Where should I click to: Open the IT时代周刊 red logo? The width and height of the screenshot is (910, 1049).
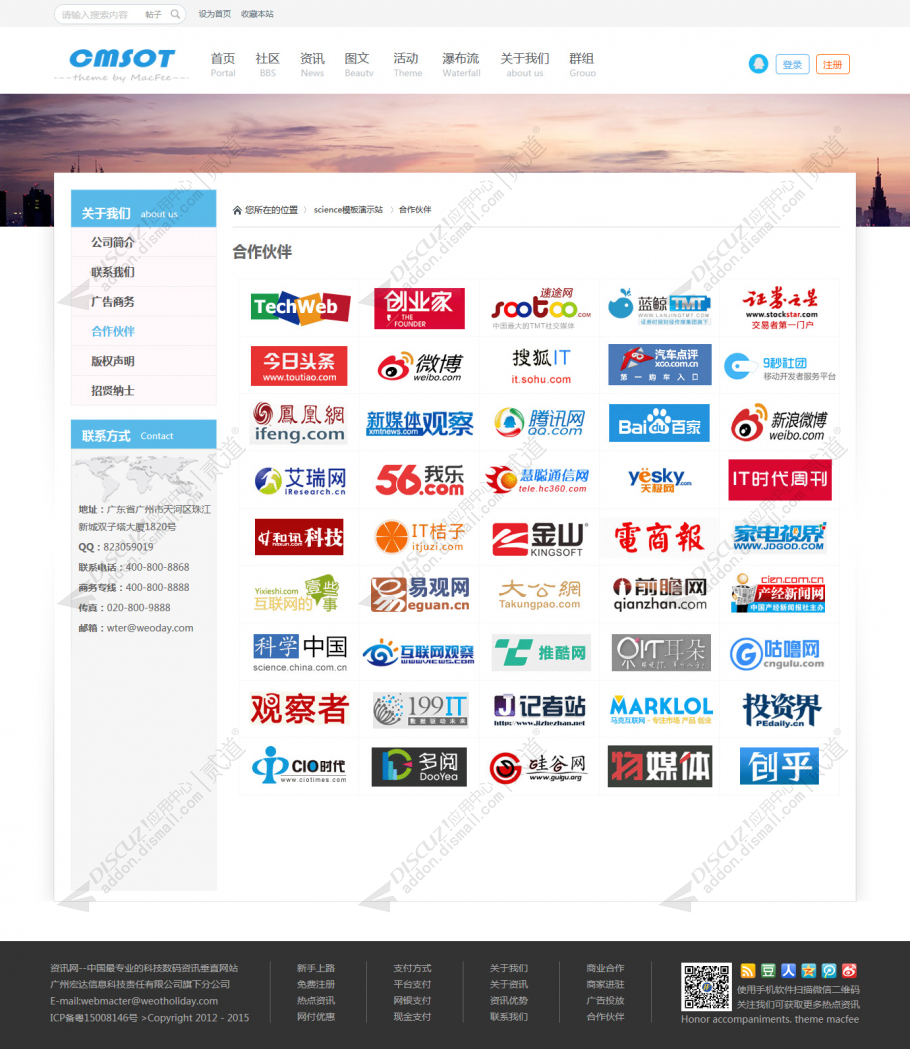coord(780,480)
